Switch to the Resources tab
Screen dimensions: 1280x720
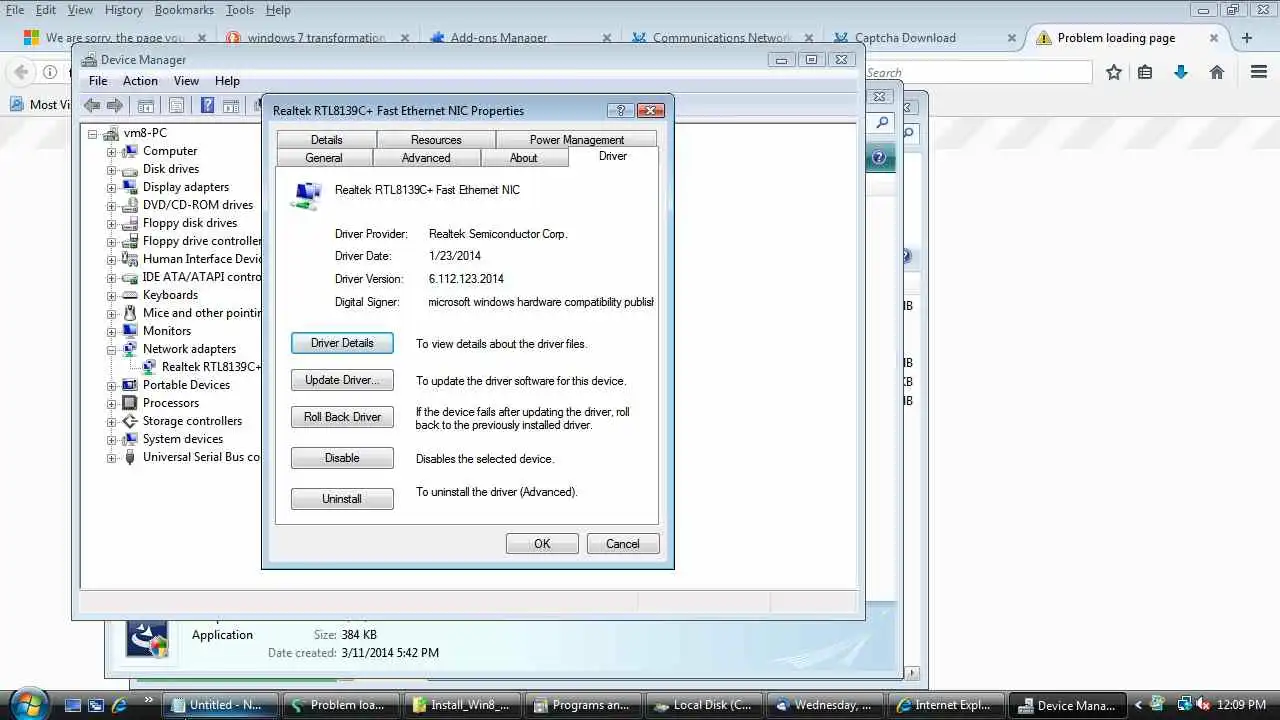[x=436, y=140]
